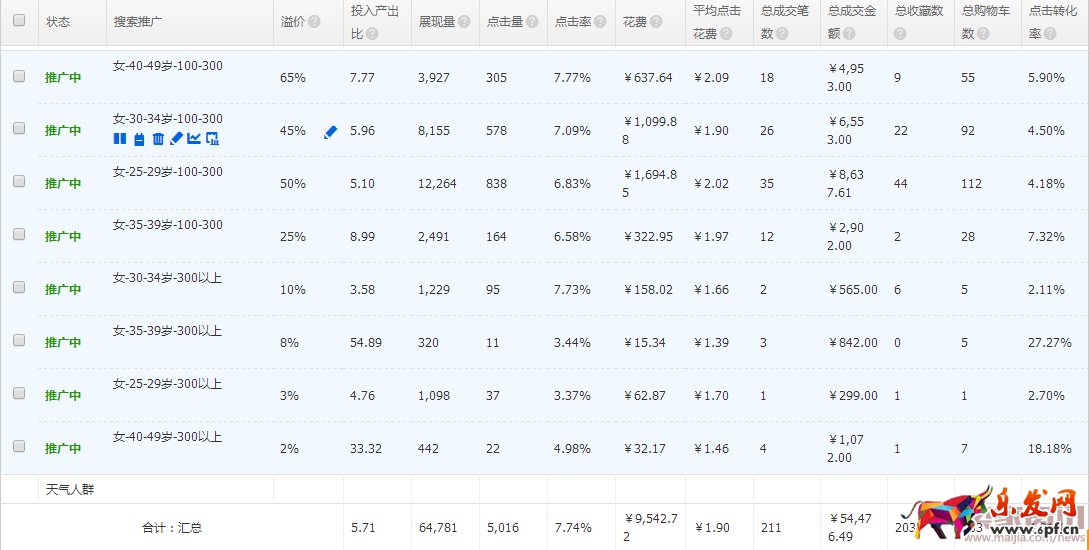Open the data report icon for 女-30-34岁-100-300

pyautogui.click(x=212, y=138)
